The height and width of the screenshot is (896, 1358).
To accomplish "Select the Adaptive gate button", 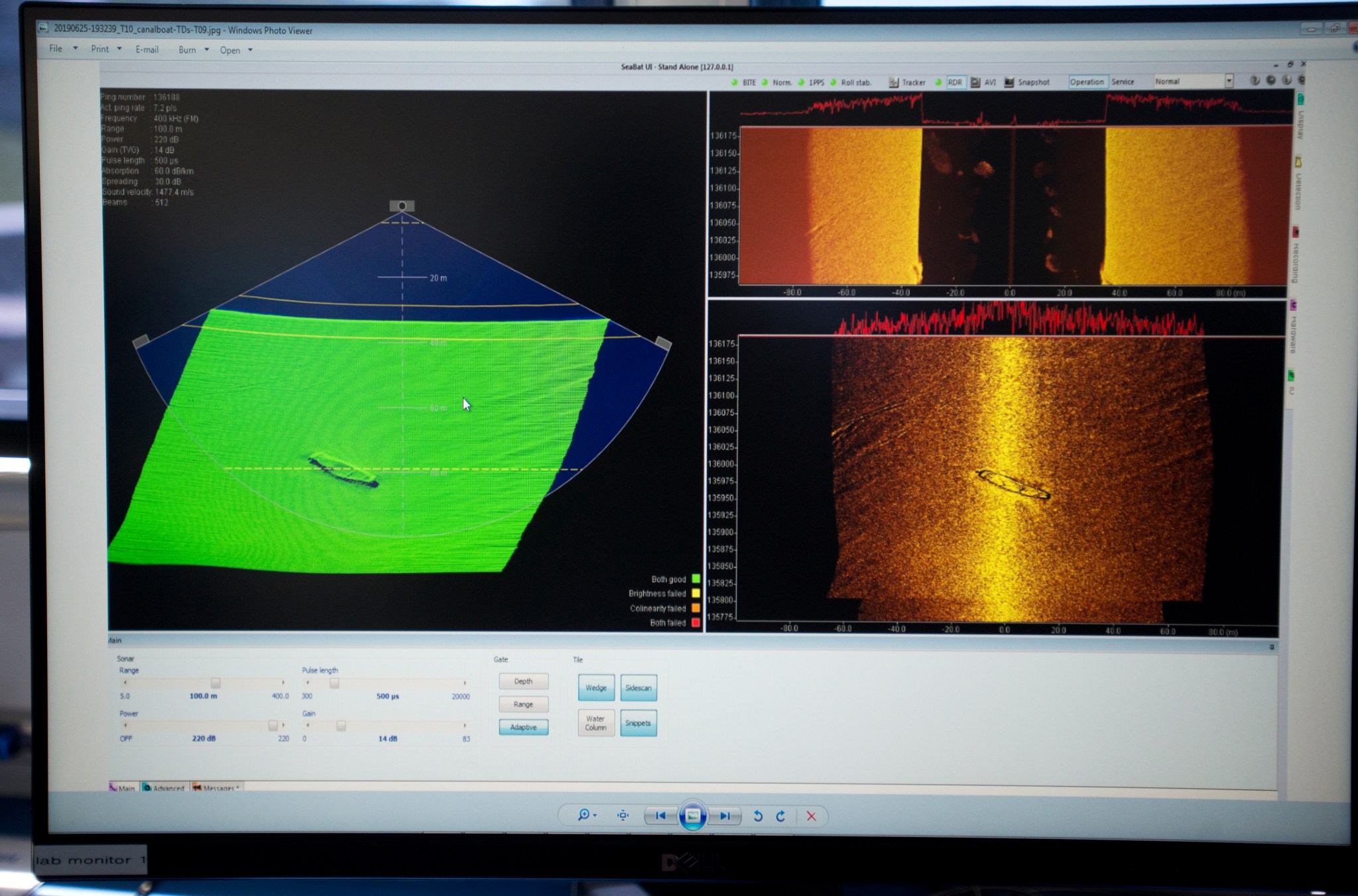I will 523,727.
